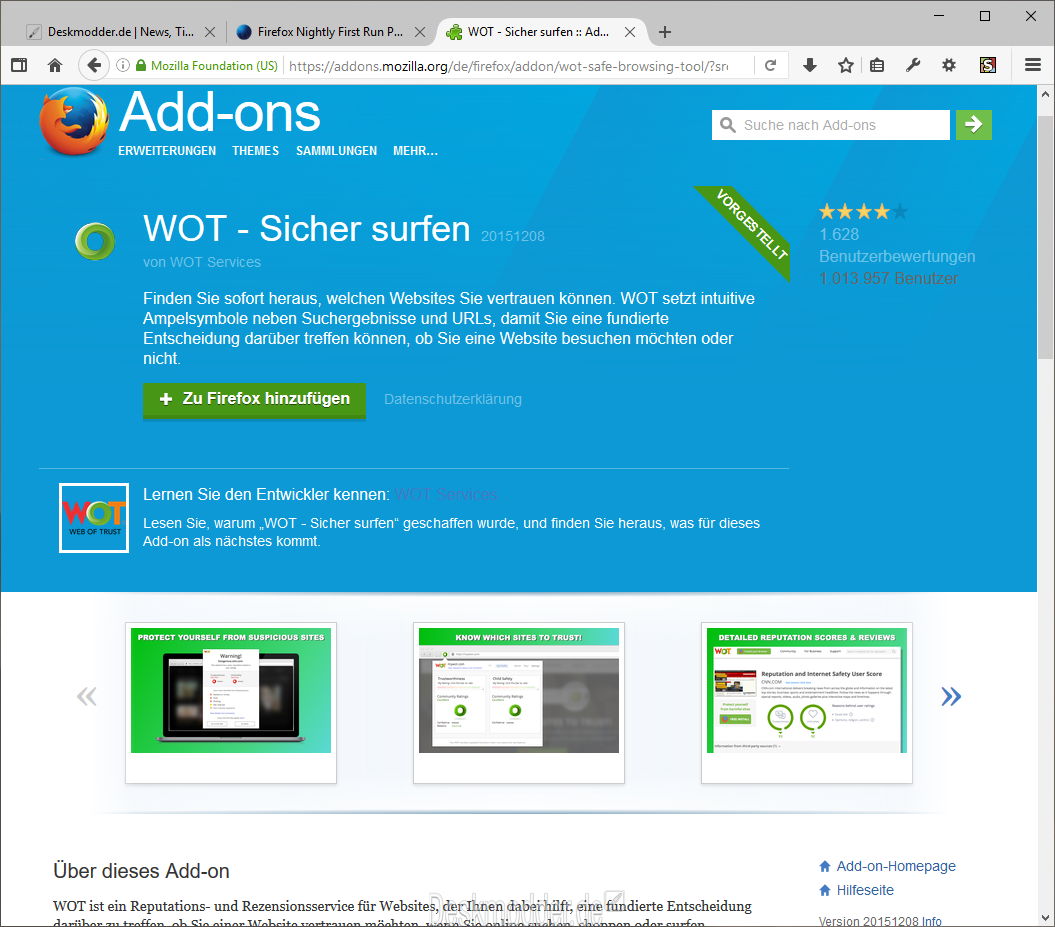Select the WOT - Sicher surfen tab
The image size is (1055, 927).
pos(536,32)
